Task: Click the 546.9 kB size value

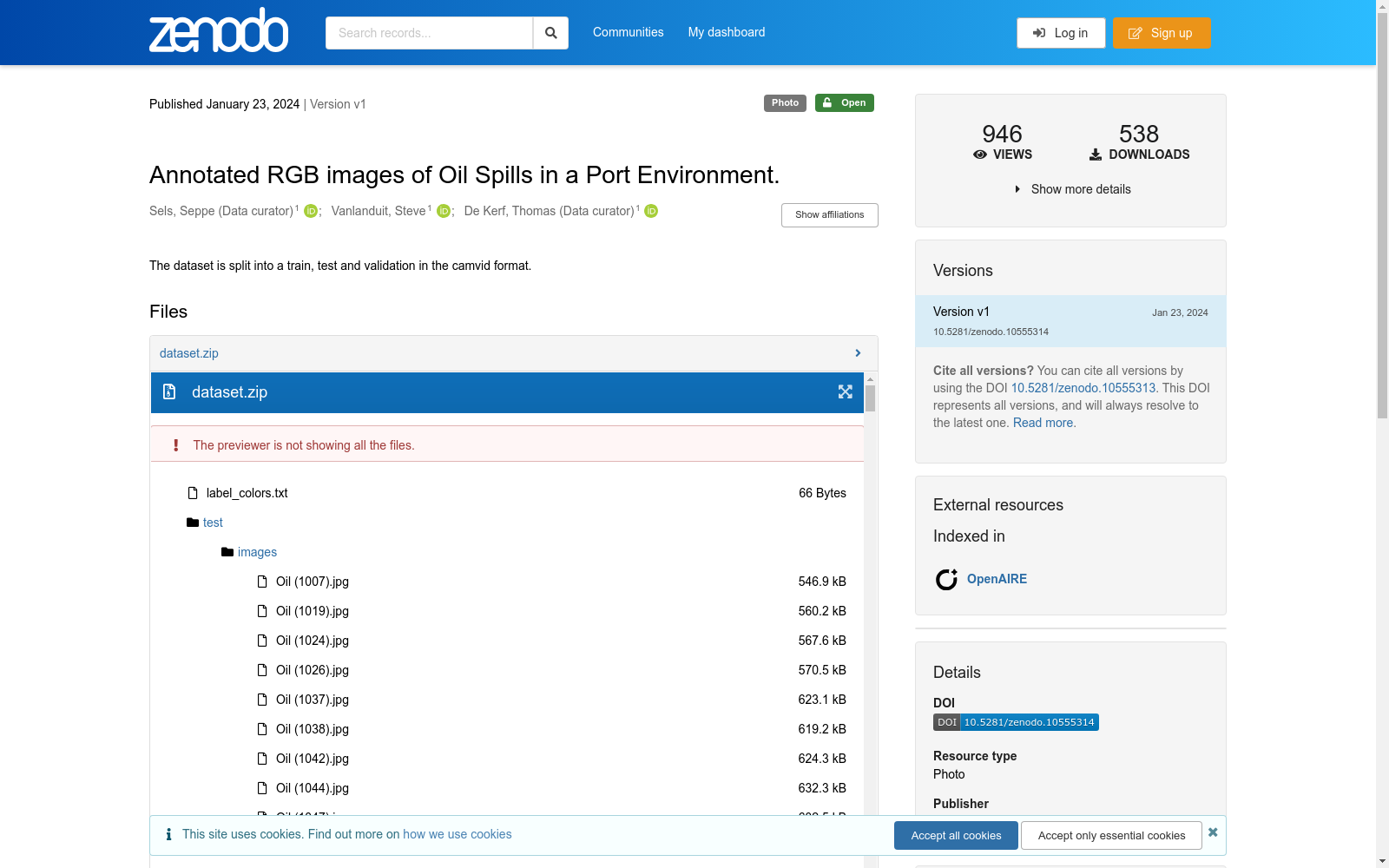Action: point(822,582)
